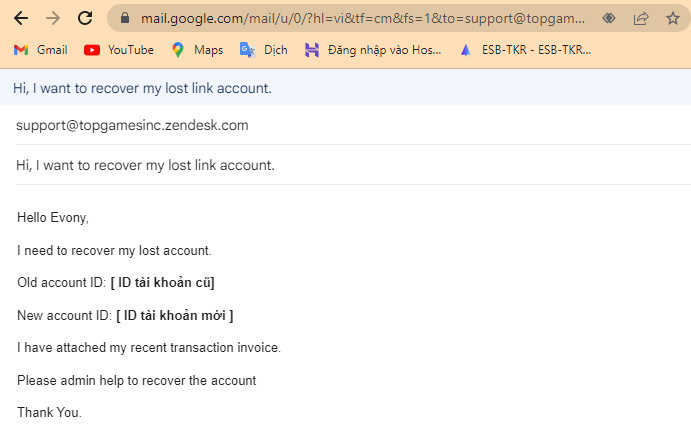Place cursor on [ ID tài khoản cũ] placeholder
This screenshot has height=439, width=691.
click(163, 282)
